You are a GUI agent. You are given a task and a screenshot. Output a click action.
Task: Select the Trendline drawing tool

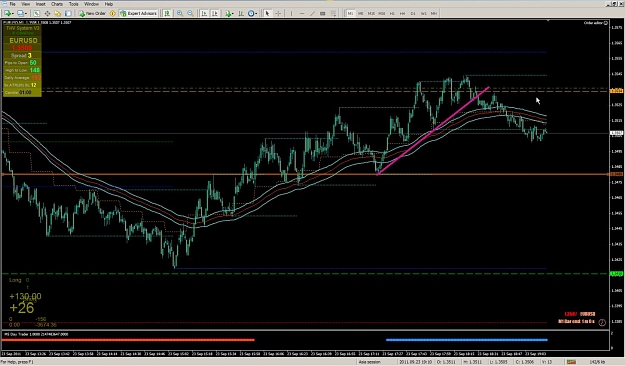coord(312,14)
